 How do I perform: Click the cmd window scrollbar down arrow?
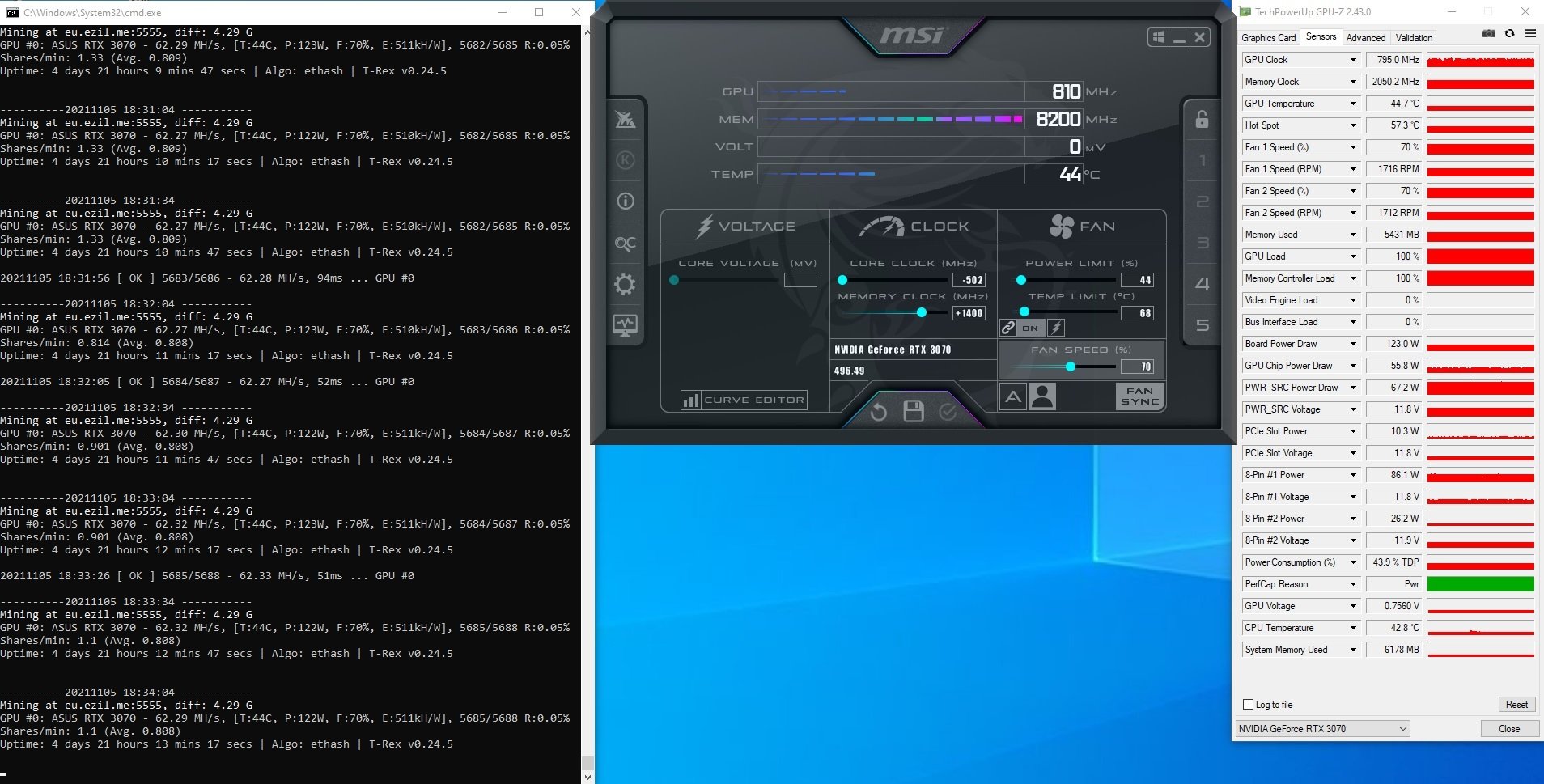pyautogui.click(x=587, y=777)
